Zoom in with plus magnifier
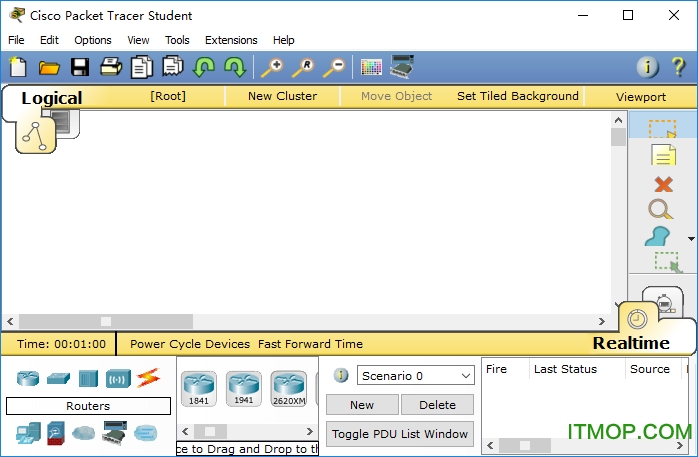 [272, 68]
